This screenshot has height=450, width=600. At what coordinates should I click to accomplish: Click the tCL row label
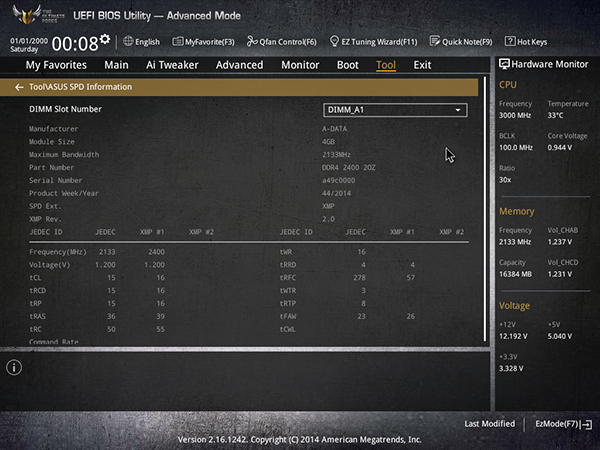click(x=35, y=278)
